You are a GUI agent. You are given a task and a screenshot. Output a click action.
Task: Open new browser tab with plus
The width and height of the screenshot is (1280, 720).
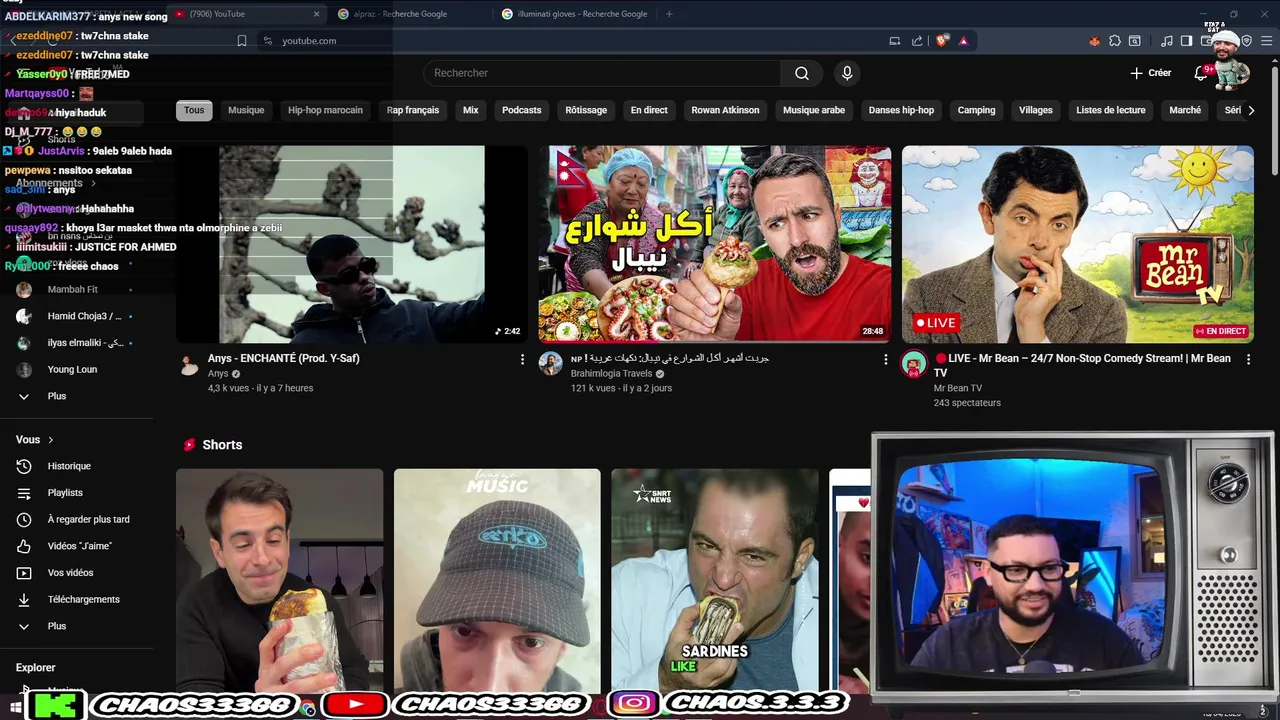(669, 14)
